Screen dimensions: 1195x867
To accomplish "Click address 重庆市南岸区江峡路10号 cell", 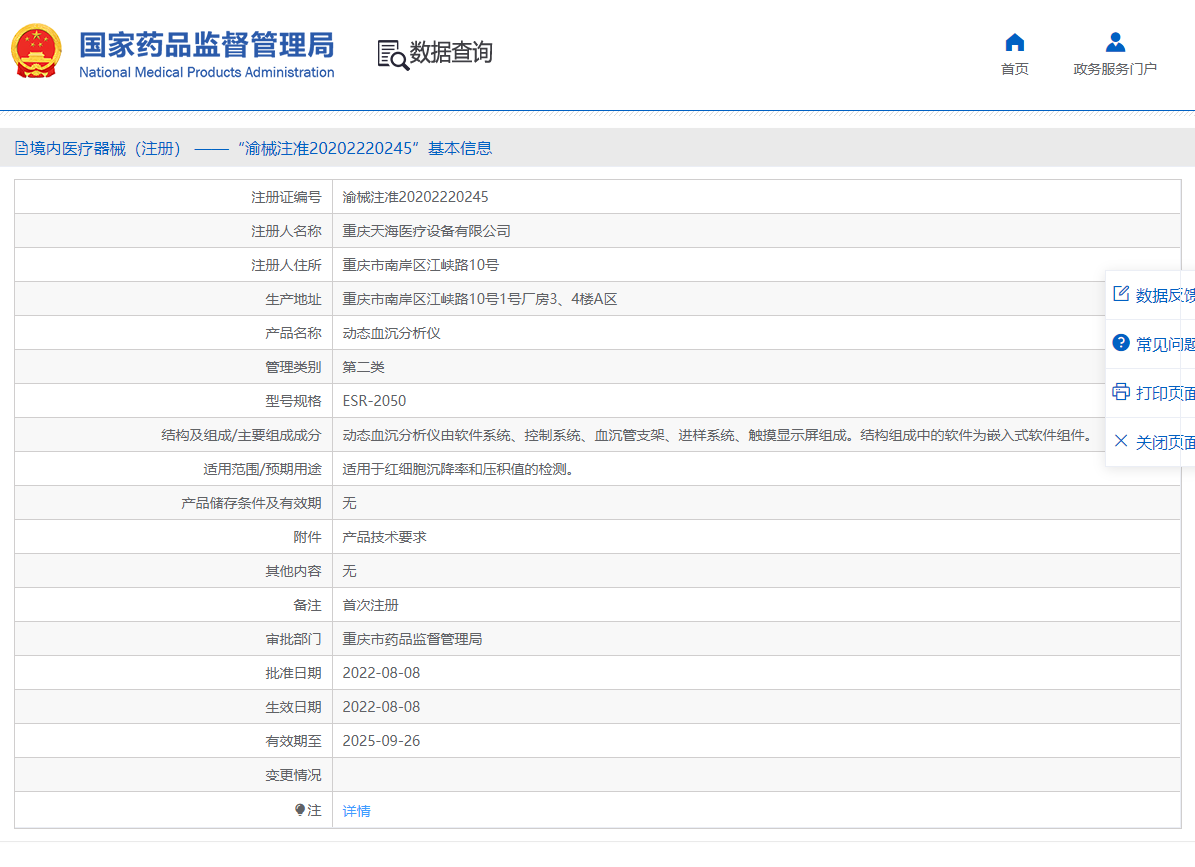I will pyautogui.click(x=420, y=265).
